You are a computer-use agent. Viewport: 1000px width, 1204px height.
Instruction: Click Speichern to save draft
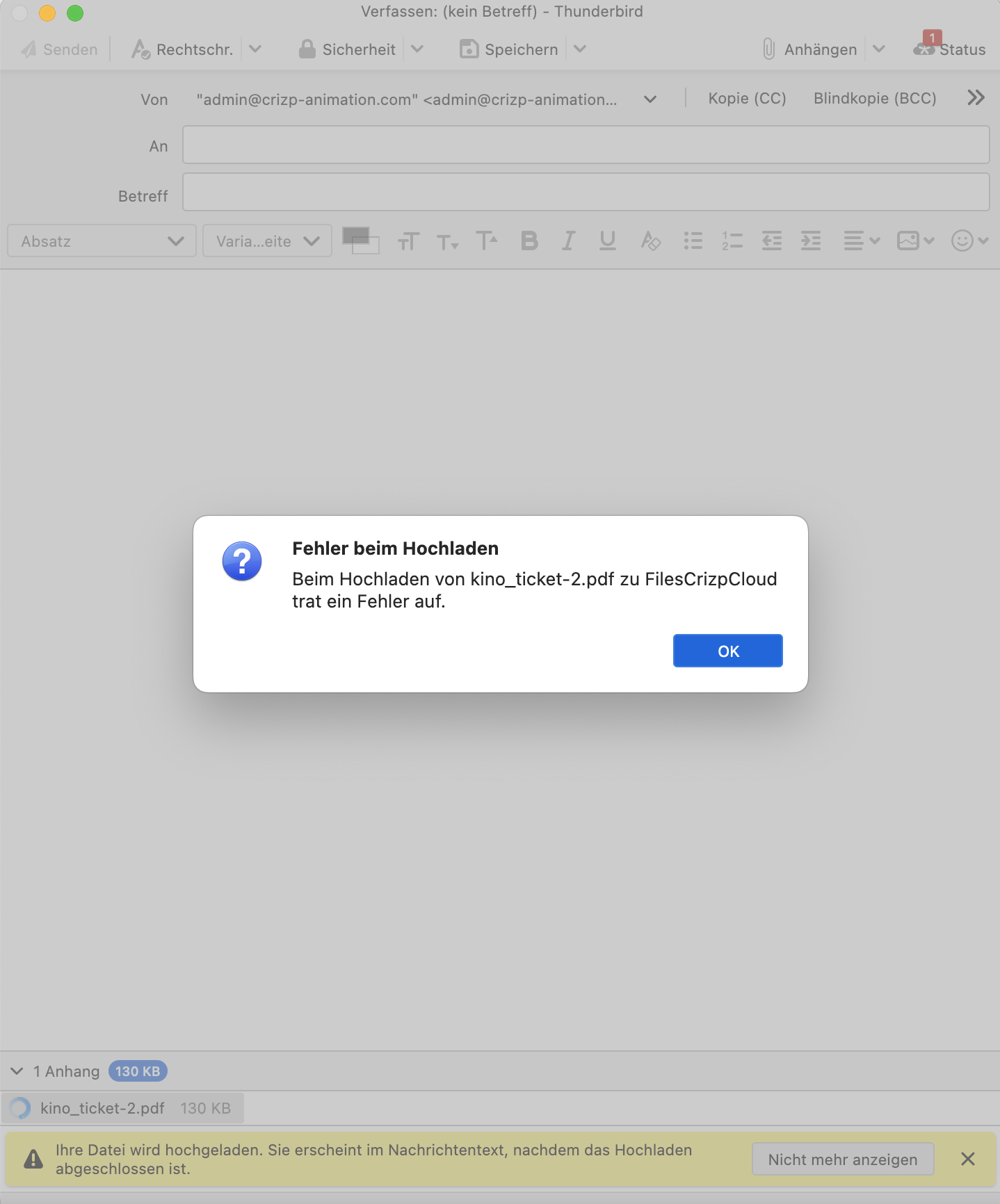pos(509,49)
